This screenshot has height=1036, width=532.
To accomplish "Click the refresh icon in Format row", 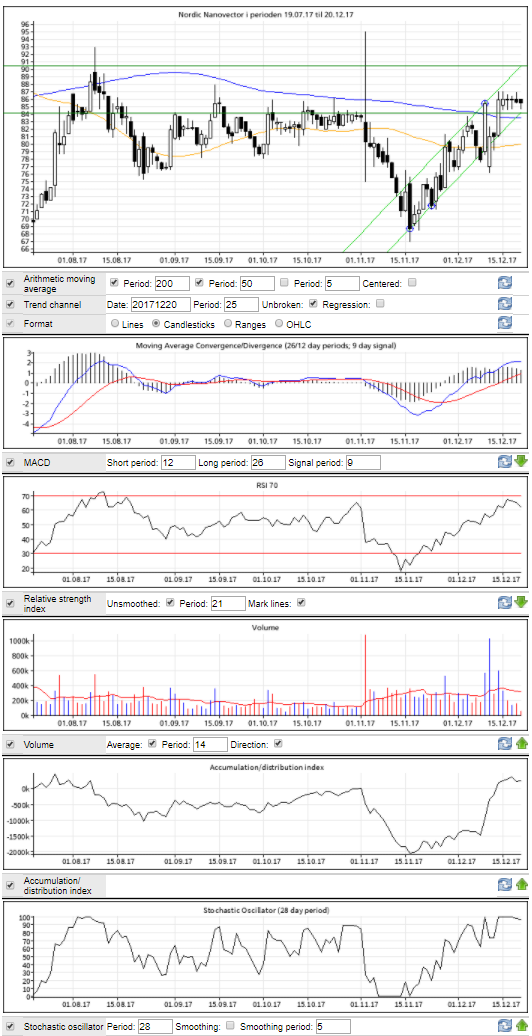I will 505,324.
